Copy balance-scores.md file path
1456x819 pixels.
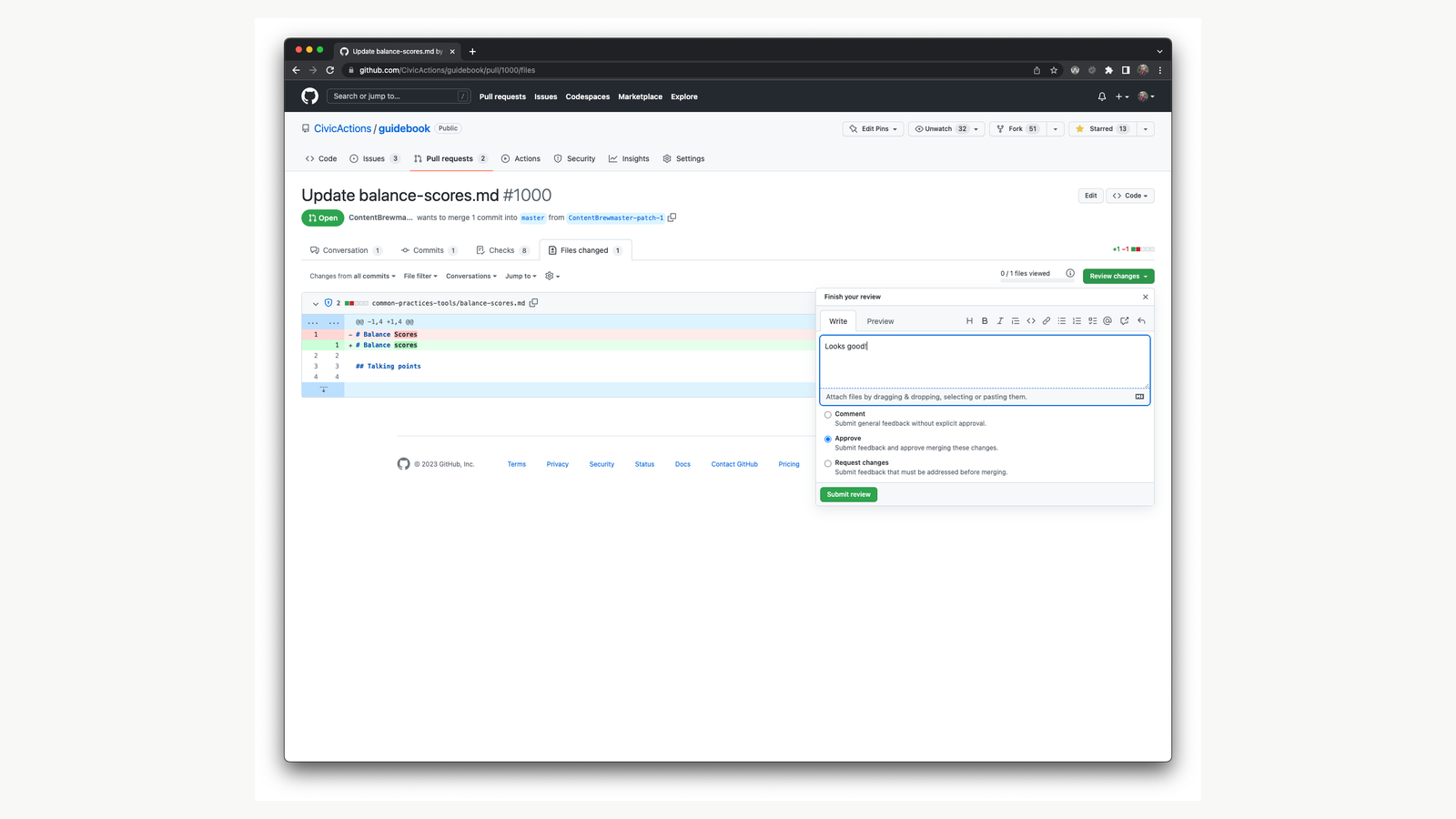coord(534,303)
